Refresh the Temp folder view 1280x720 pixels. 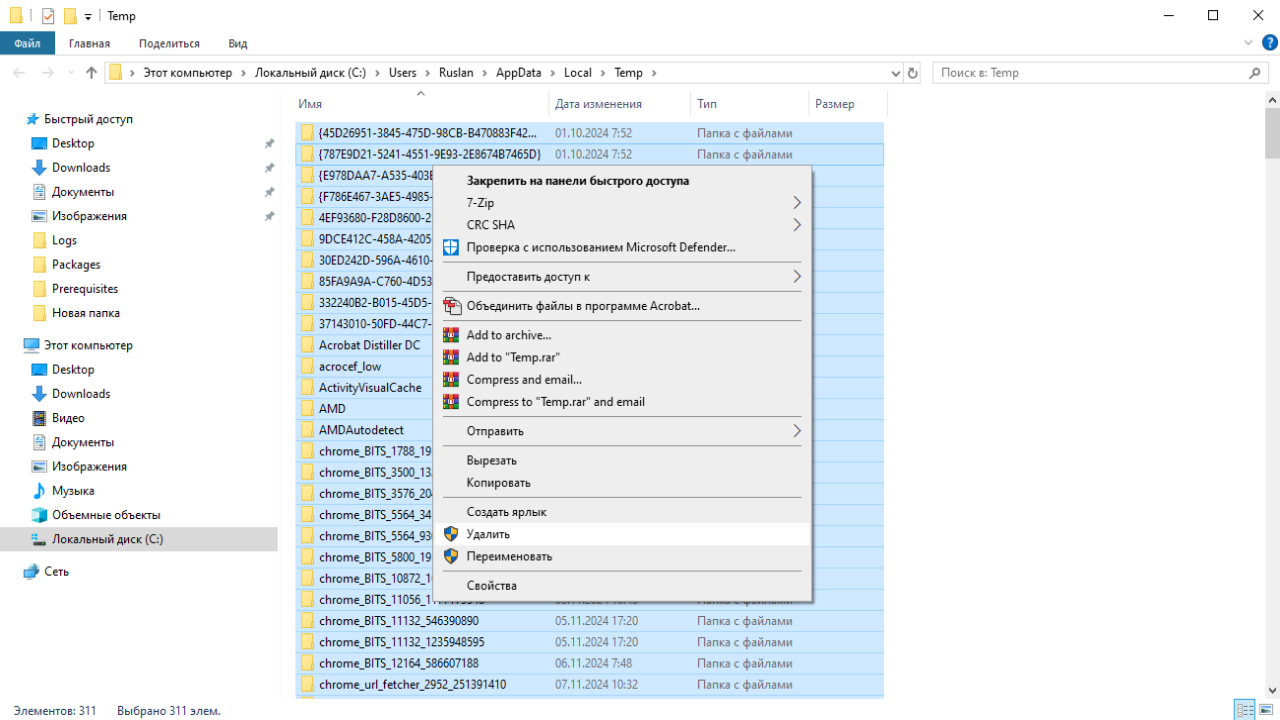912,73
